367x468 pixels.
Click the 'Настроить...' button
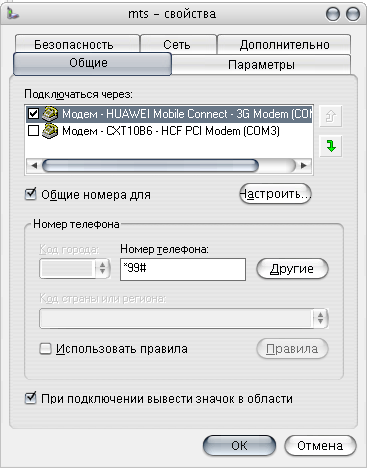pyautogui.click(x=275, y=194)
